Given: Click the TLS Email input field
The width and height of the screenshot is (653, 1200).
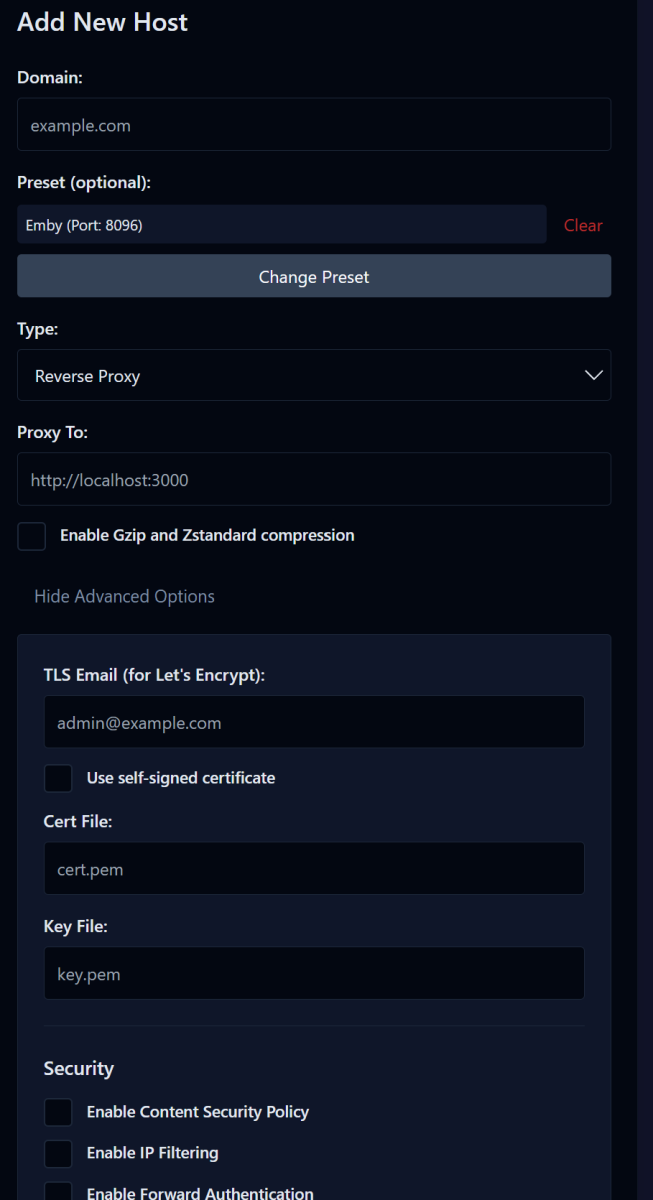Looking at the screenshot, I should click(x=314, y=722).
